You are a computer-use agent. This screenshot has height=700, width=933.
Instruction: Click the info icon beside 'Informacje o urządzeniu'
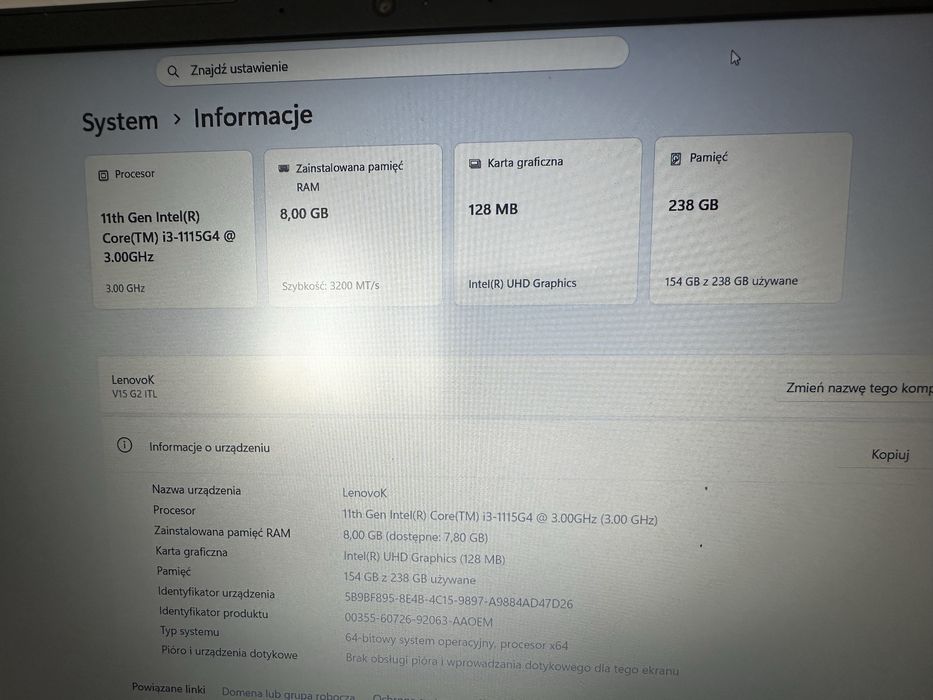124,445
